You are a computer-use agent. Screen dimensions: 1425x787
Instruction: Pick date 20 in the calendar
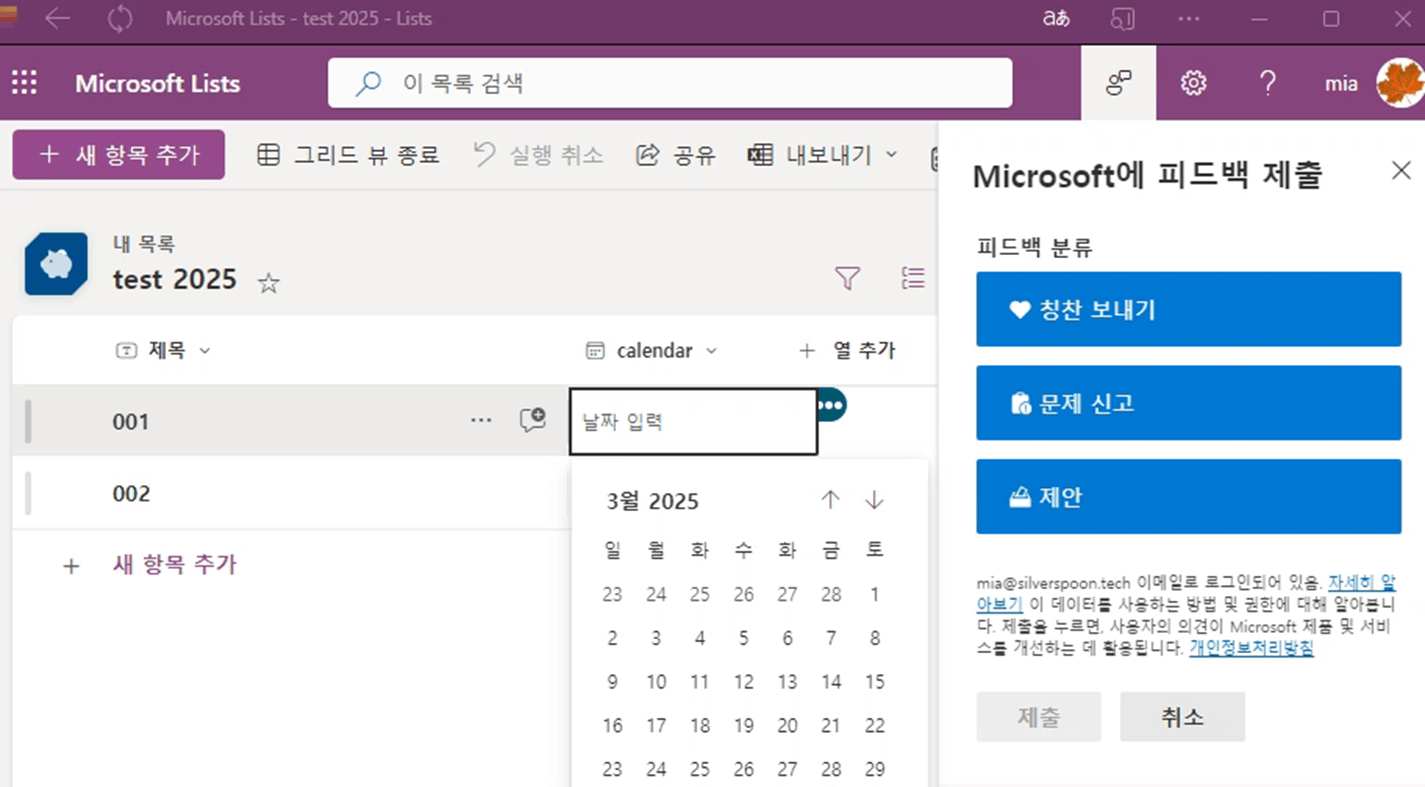click(787, 726)
